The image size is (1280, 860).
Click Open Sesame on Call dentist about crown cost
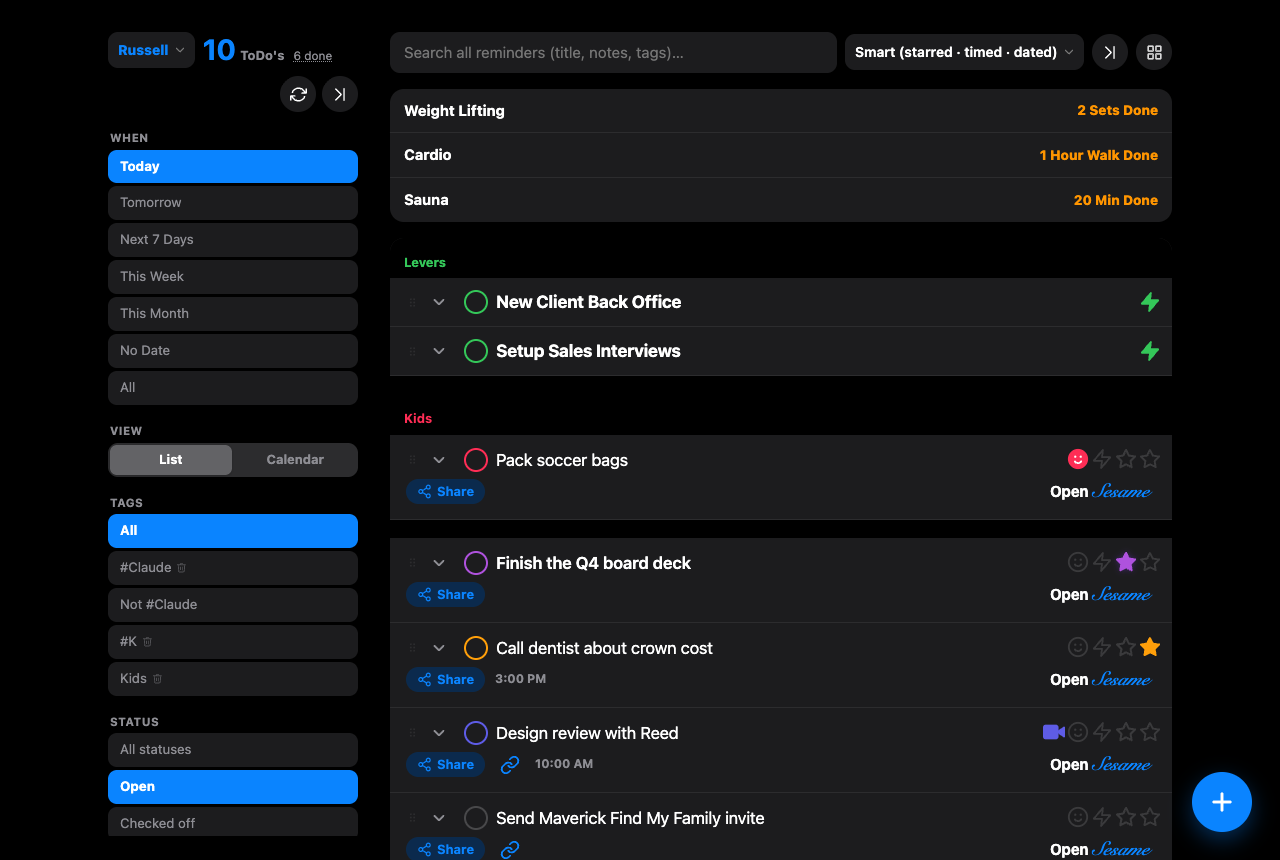click(1101, 680)
